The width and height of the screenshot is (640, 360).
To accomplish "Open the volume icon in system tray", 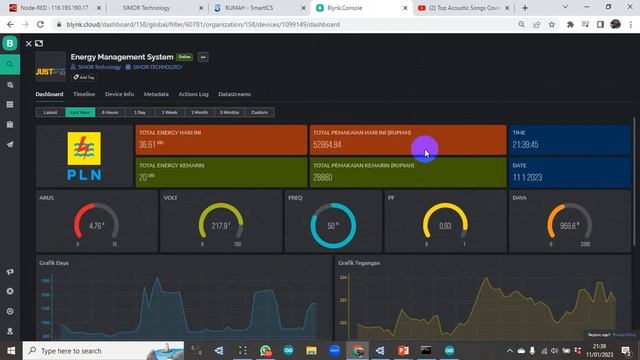I will [x=554, y=351].
